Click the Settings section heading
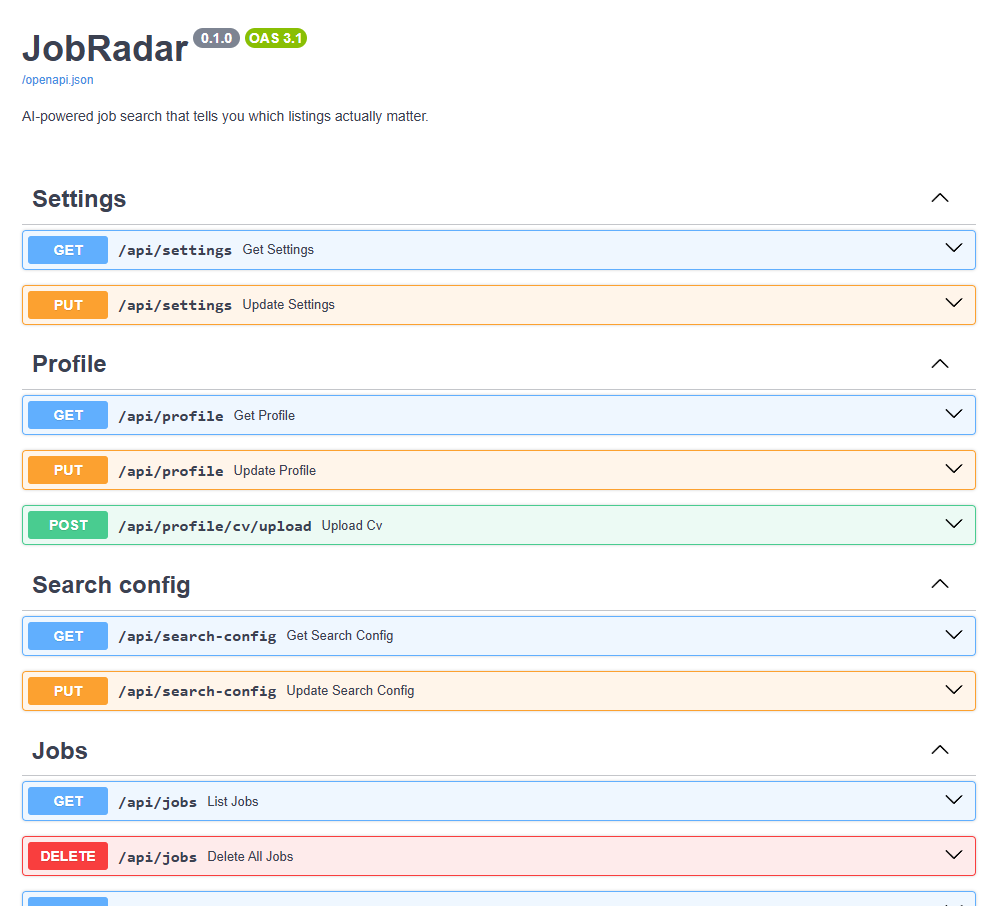 (79, 199)
